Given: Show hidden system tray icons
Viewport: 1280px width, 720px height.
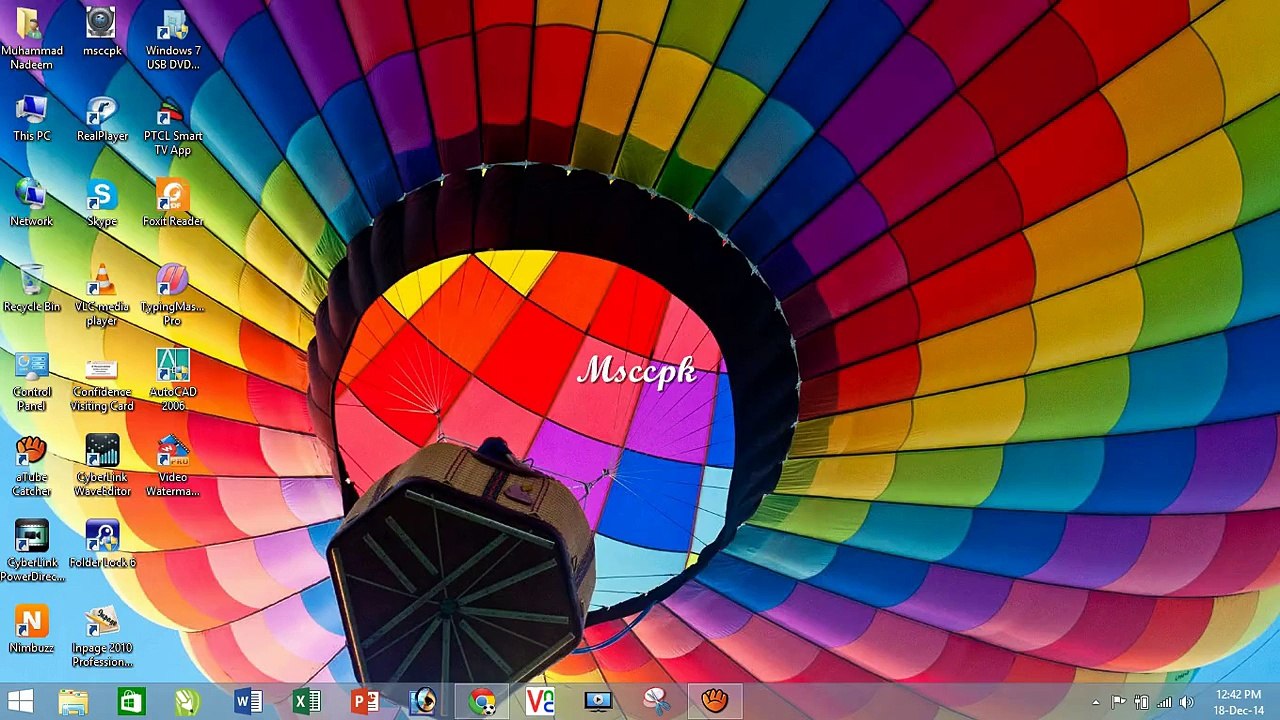Looking at the screenshot, I should tap(1096, 702).
